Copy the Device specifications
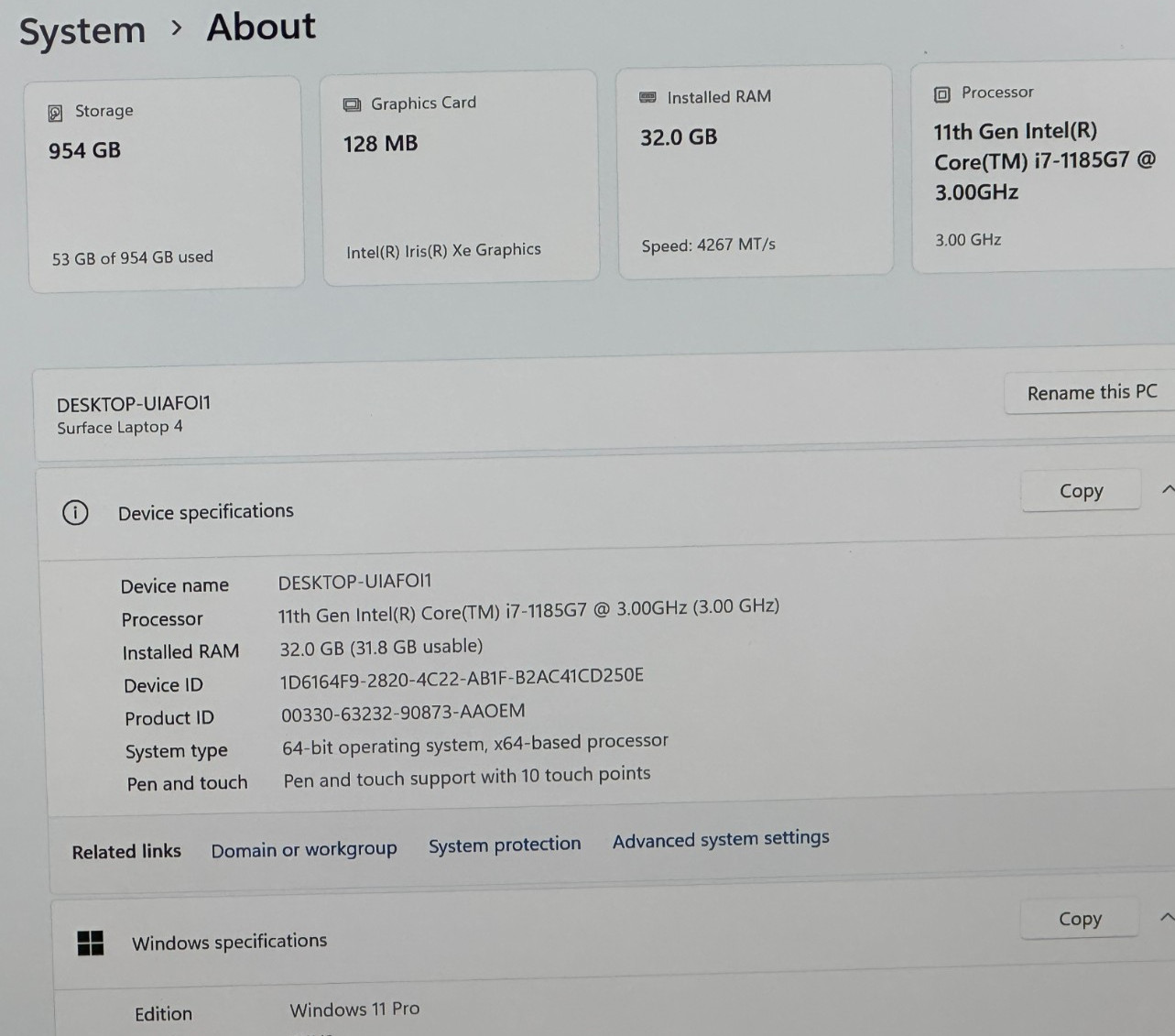Viewport: 1175px width, 1036px height. (1081, 491)
